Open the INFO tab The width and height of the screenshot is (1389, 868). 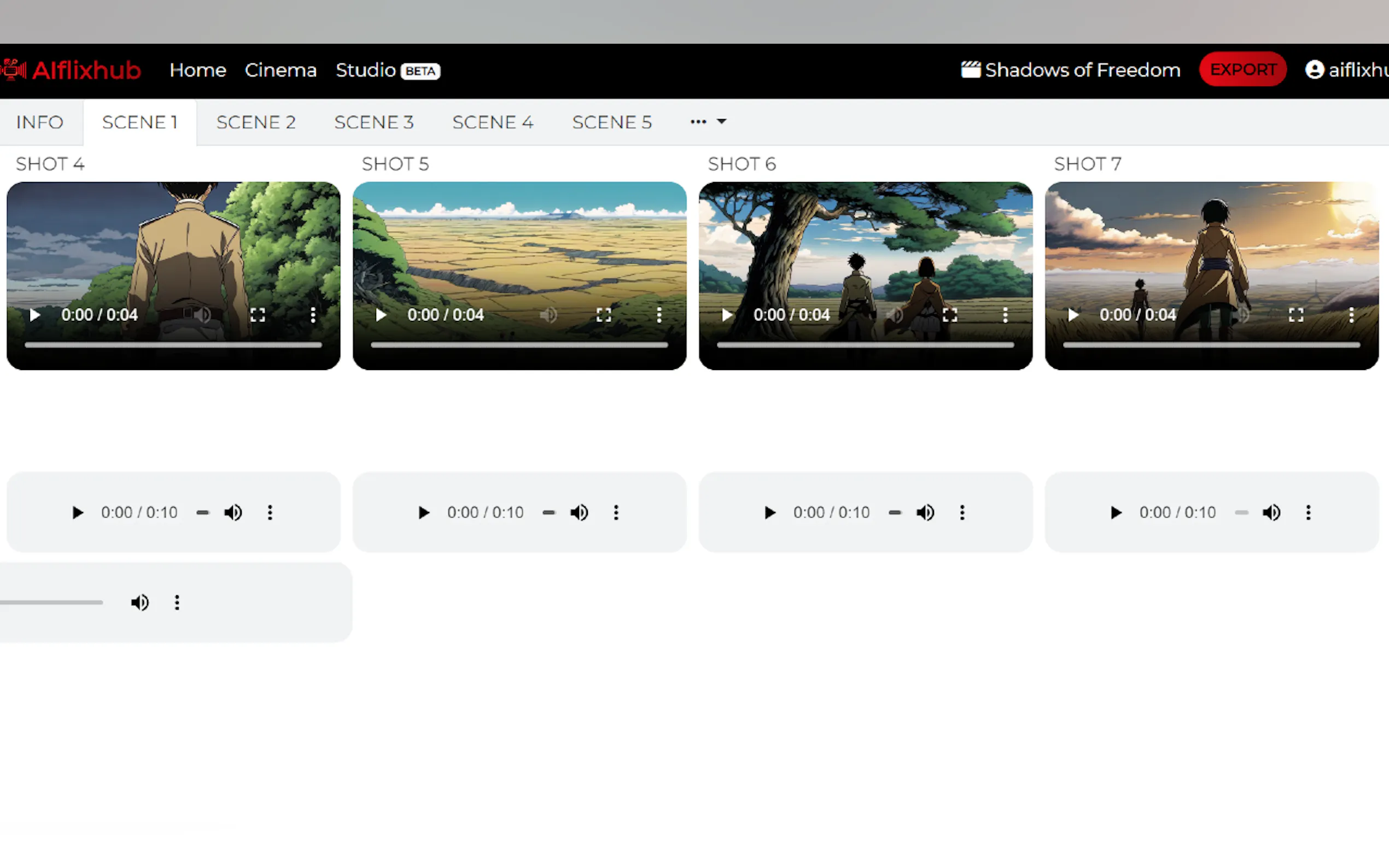point(39,122)
